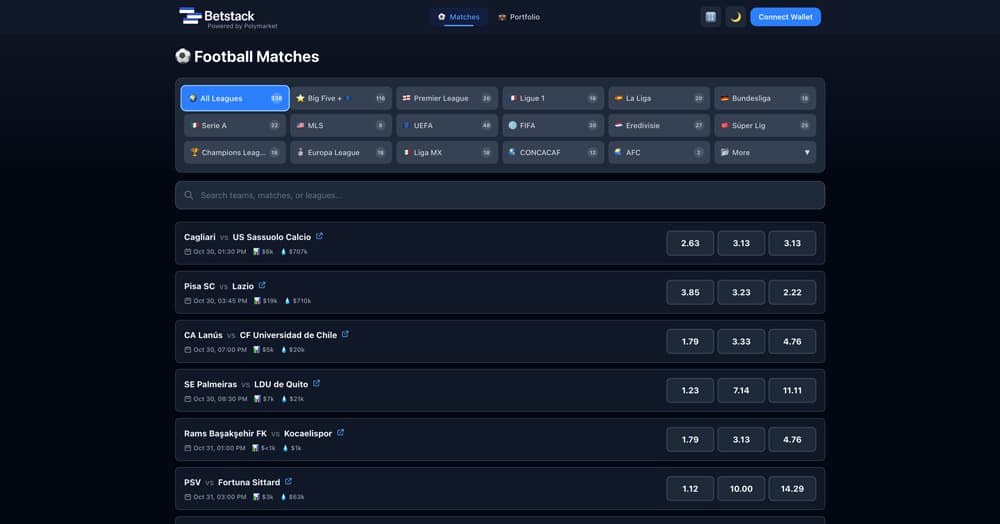Select draw odds 10.00 for PSV match
This screenshot has height=524, width=1000.
(x=741, y=488)
